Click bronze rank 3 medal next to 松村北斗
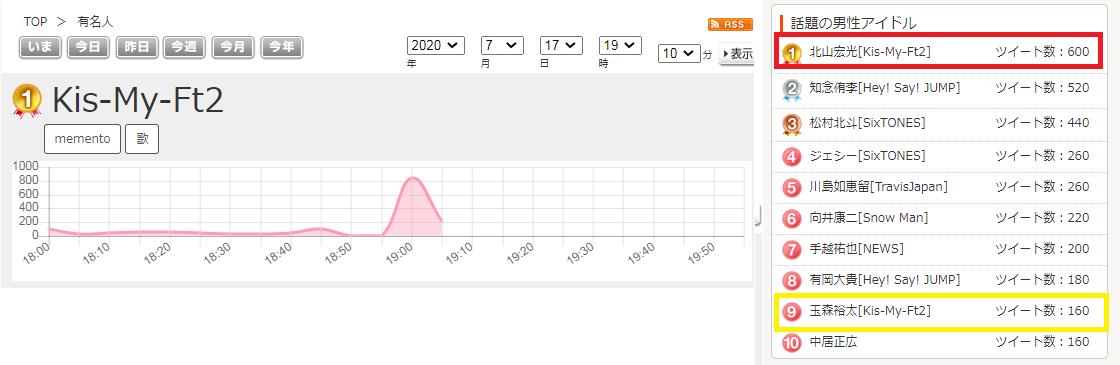The image size is (1120, 365). point(791,124)
